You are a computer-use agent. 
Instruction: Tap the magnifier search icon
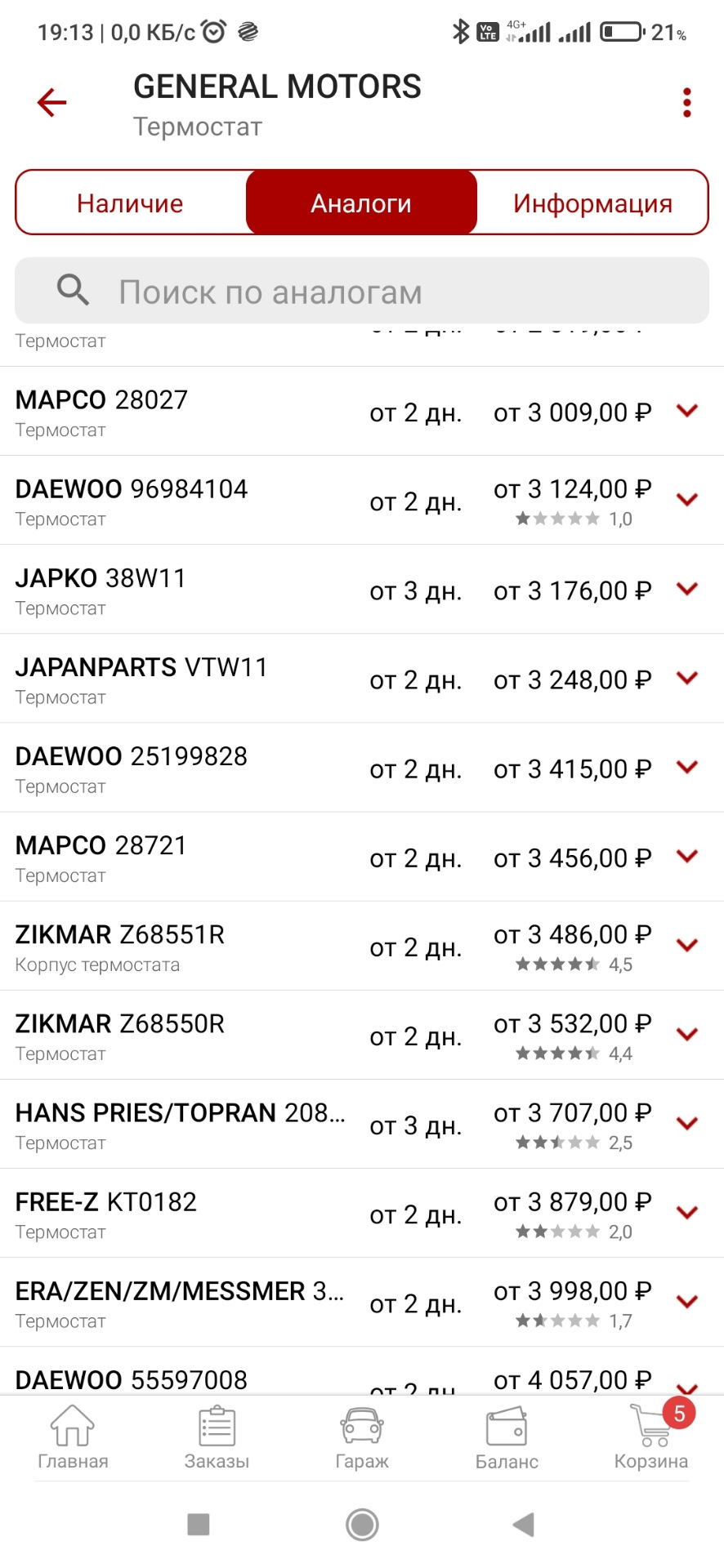73,290
